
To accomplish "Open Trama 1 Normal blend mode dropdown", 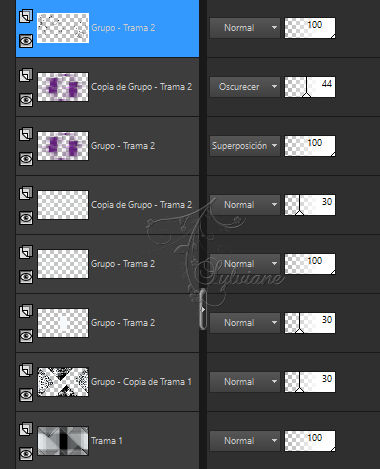I will (x=245, y=441).
